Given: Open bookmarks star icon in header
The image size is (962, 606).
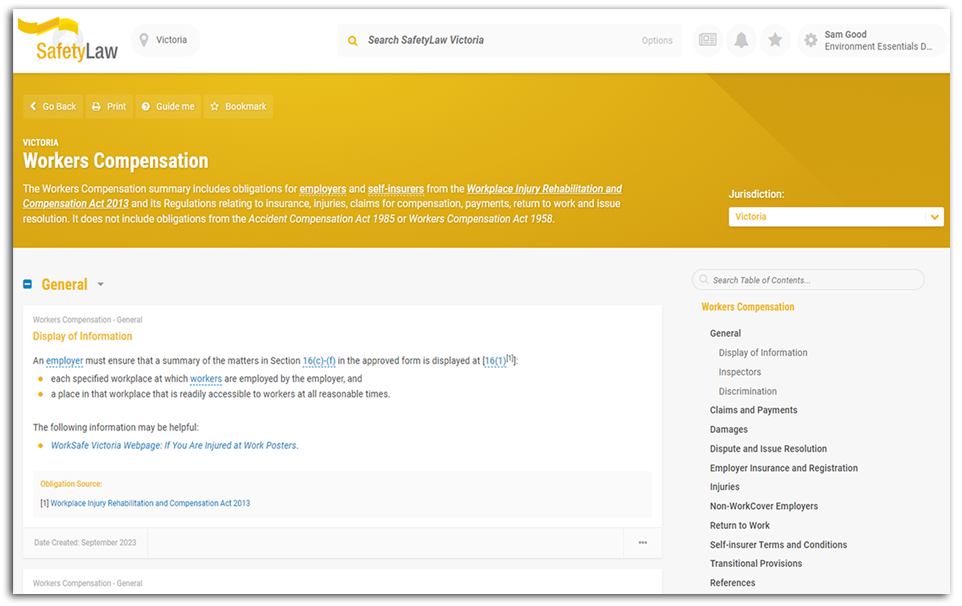Looking at the screenshot, I should 775,40.
